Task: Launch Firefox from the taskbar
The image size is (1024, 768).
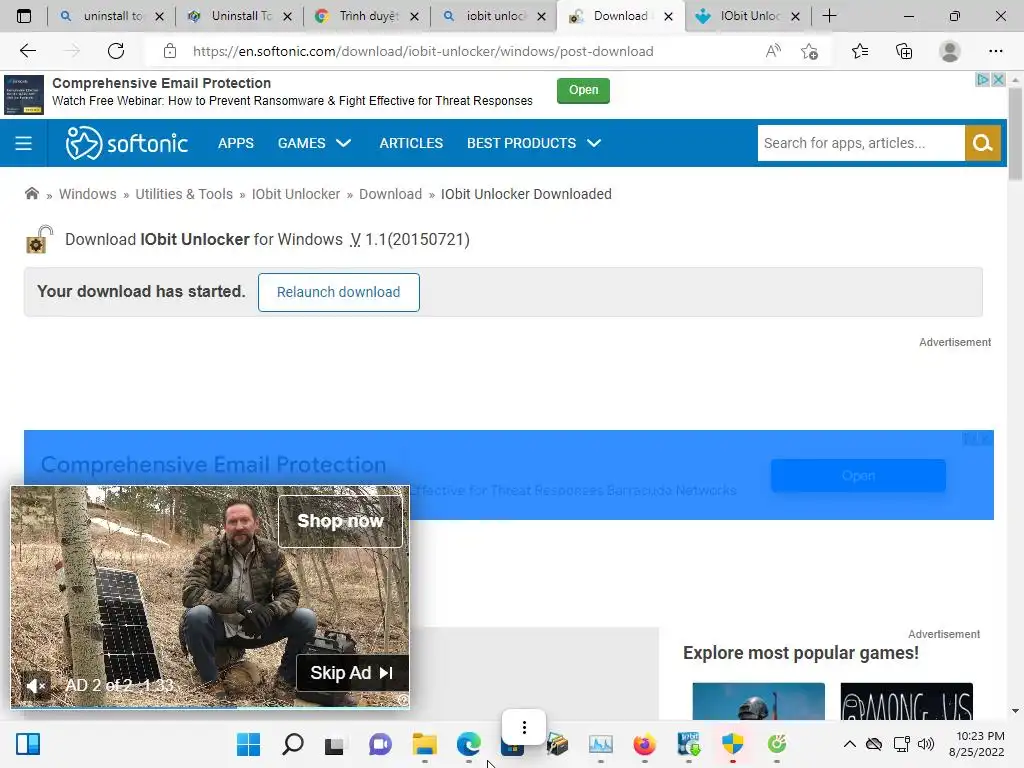Action: pyautogui.click(x=645, y=744)
